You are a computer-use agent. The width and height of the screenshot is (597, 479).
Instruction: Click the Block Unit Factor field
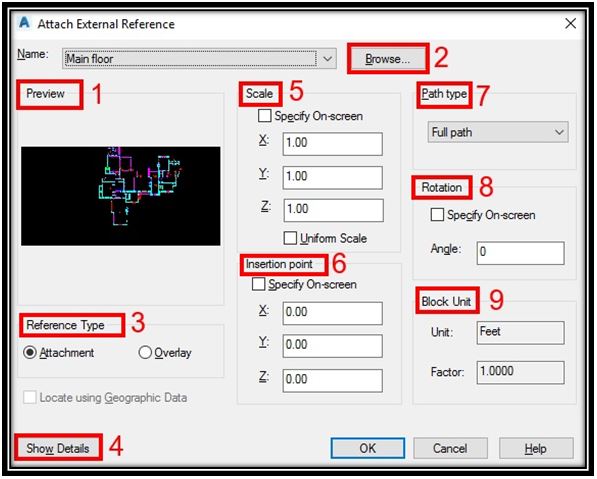click(520, 372)
